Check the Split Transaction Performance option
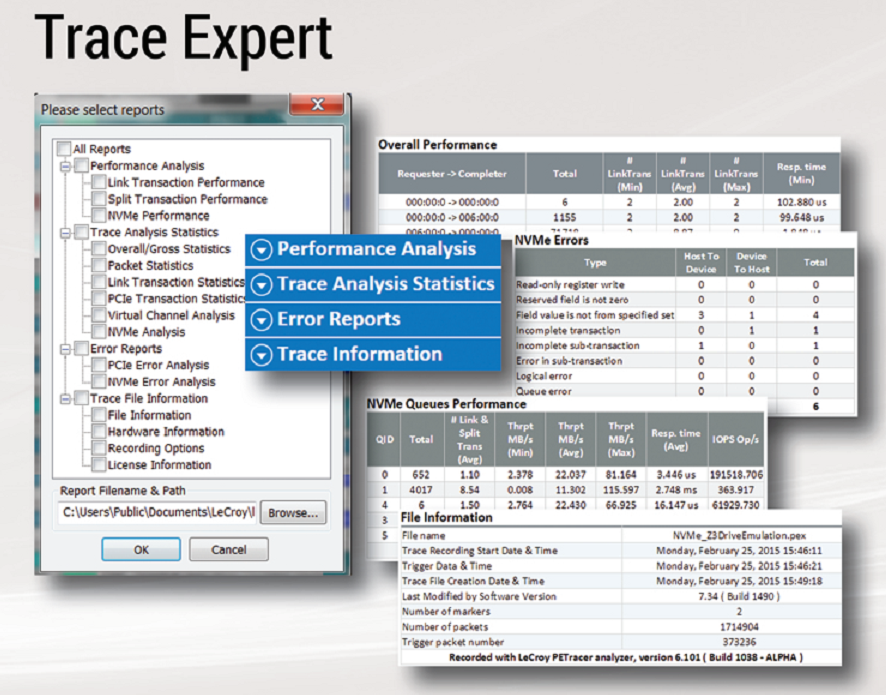886x695 pixels. point(99,199)
